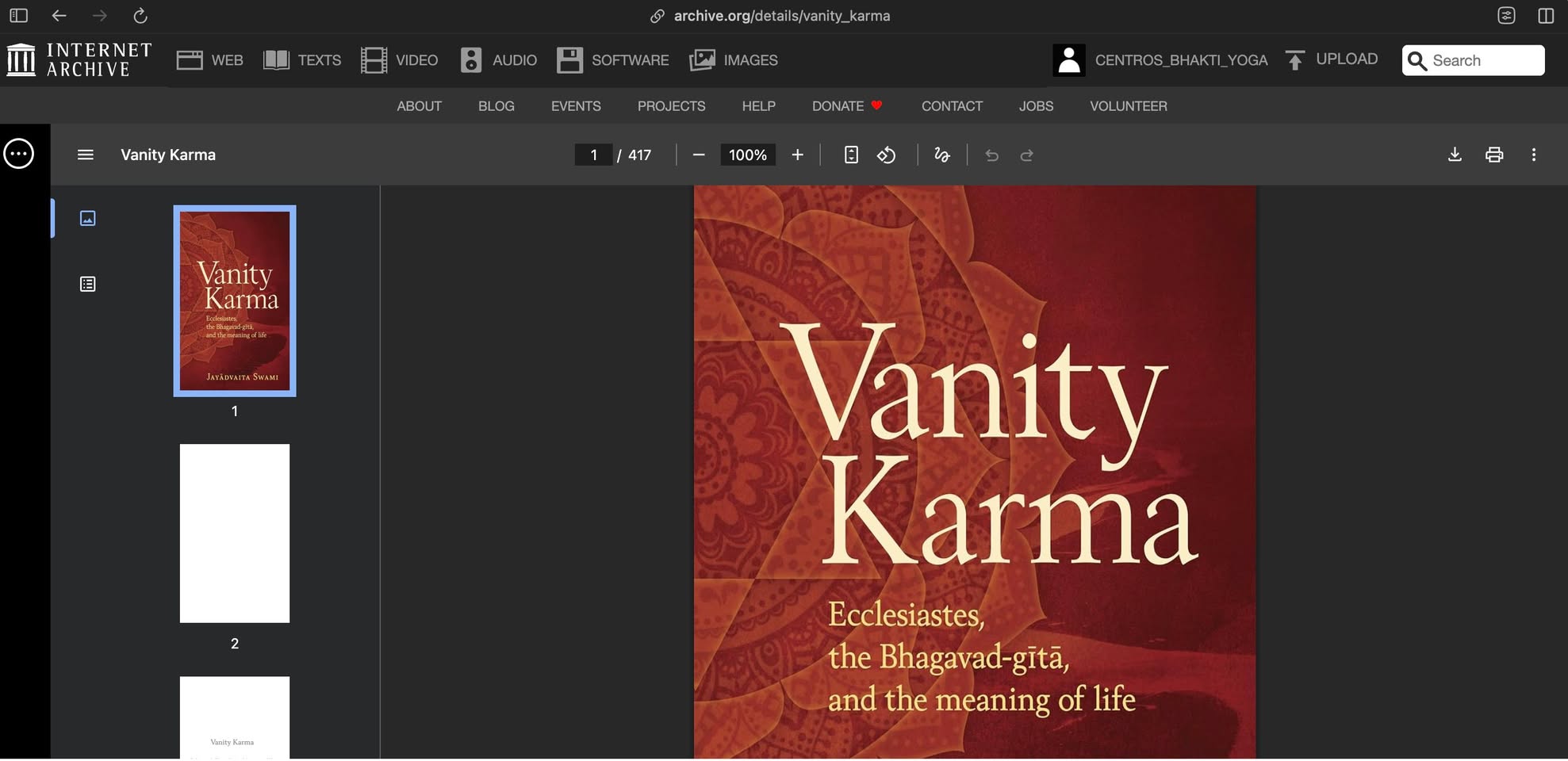Print the Vanity Karma document
Image resolution: width=1568 pixels, height=761 pixels.
(x=1494, y=155)
